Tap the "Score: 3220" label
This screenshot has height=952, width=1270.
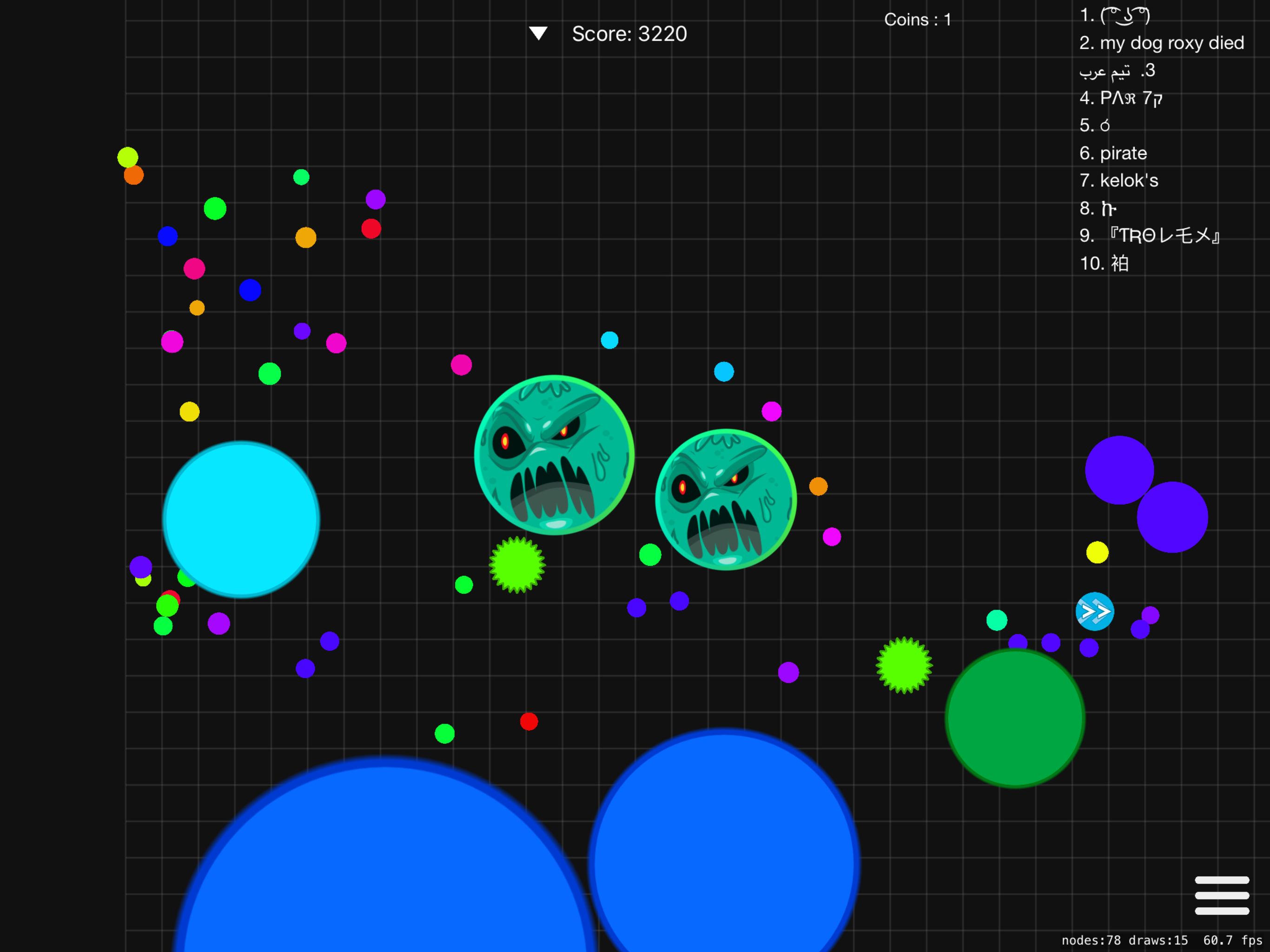(x=629, y=34)
